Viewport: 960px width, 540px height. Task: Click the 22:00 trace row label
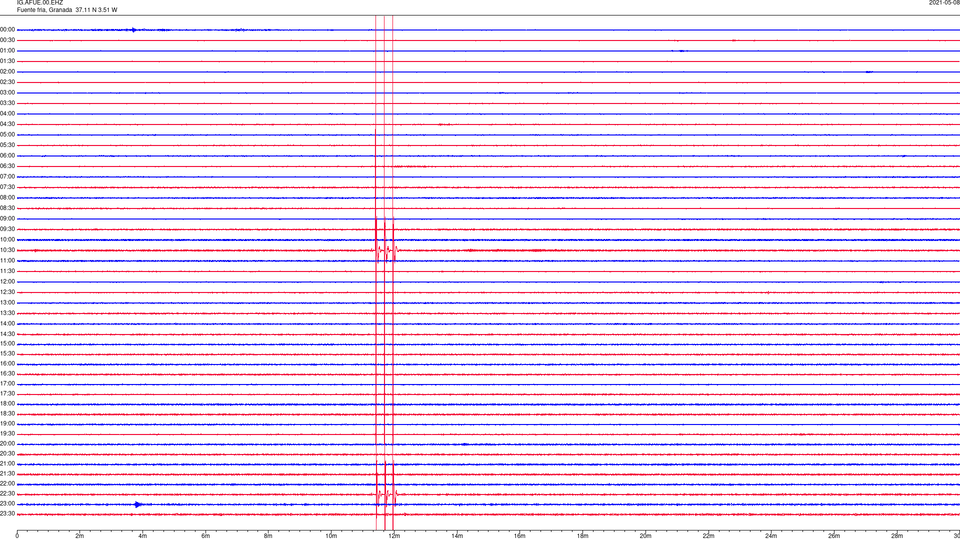pos(7,484)
